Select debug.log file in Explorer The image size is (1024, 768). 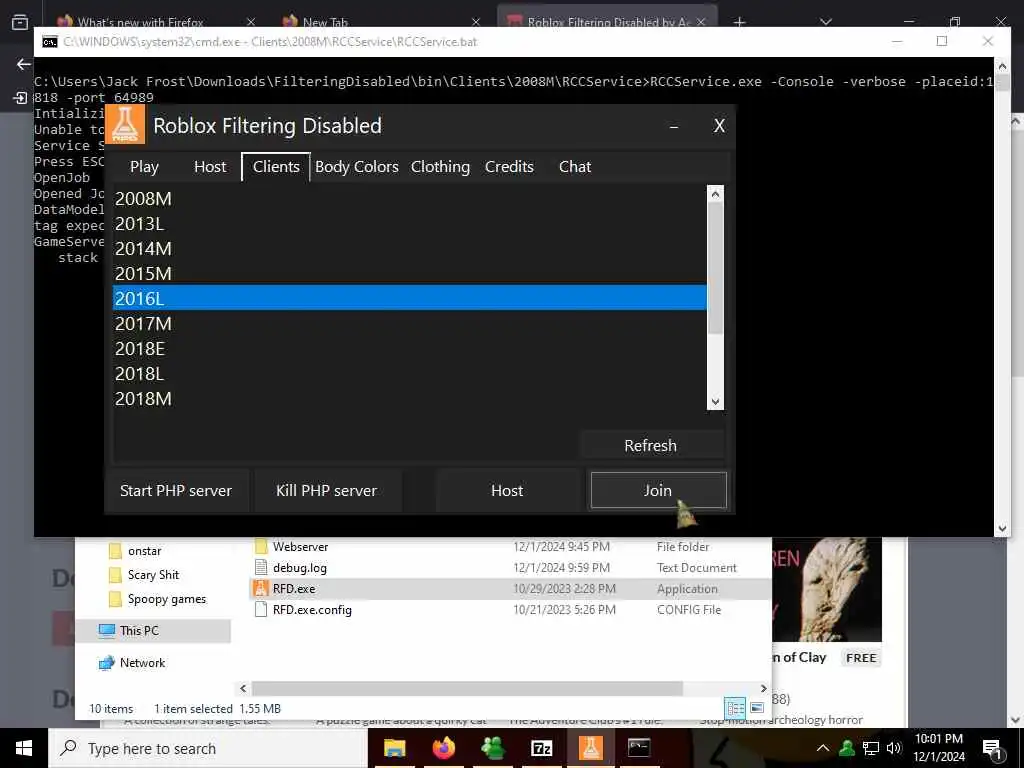pos(300,568)
